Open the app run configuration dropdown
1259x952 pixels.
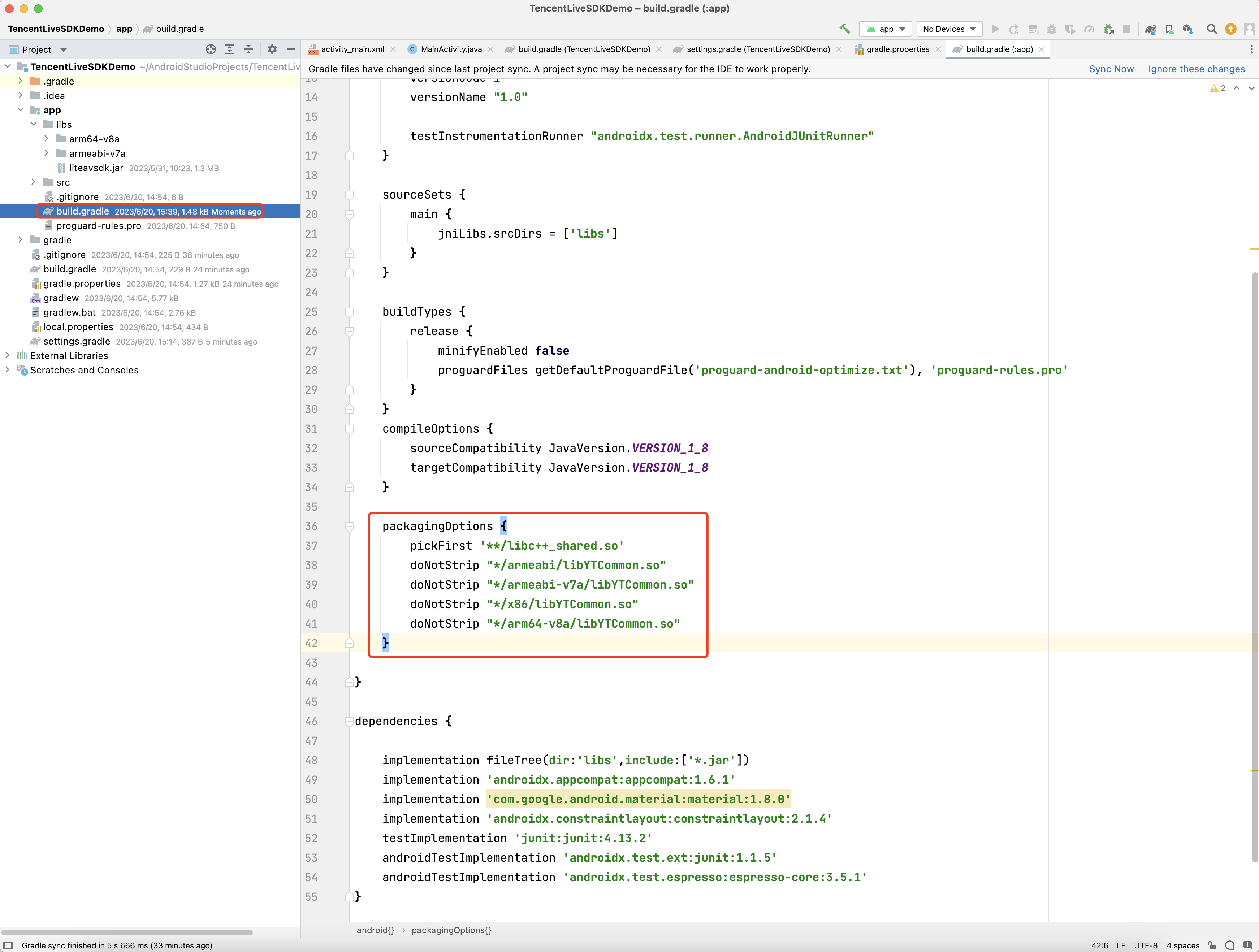point(886,29)
